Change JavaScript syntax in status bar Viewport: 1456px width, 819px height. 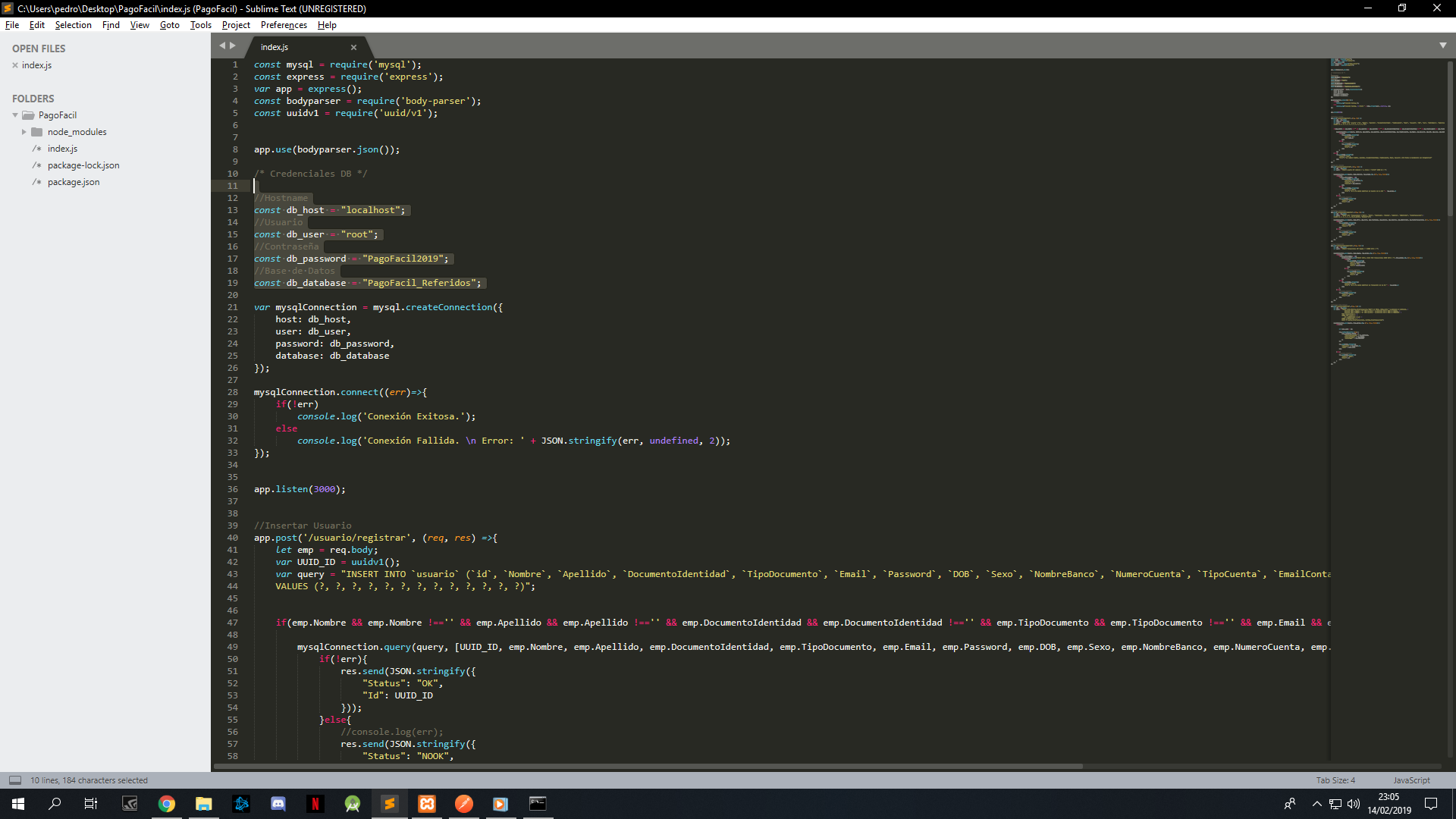pyautogui.click(x=1411, y=780)
